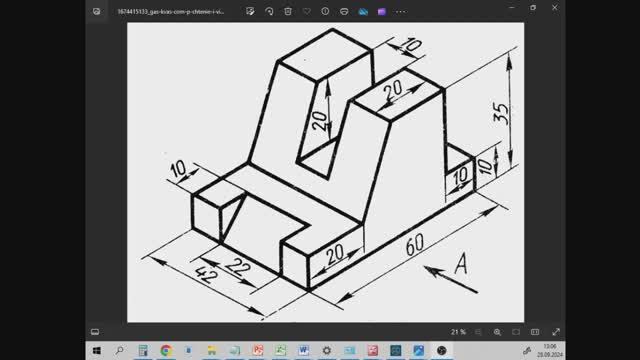Open Google Chrome from the taskbar

(x=166, y=351)
